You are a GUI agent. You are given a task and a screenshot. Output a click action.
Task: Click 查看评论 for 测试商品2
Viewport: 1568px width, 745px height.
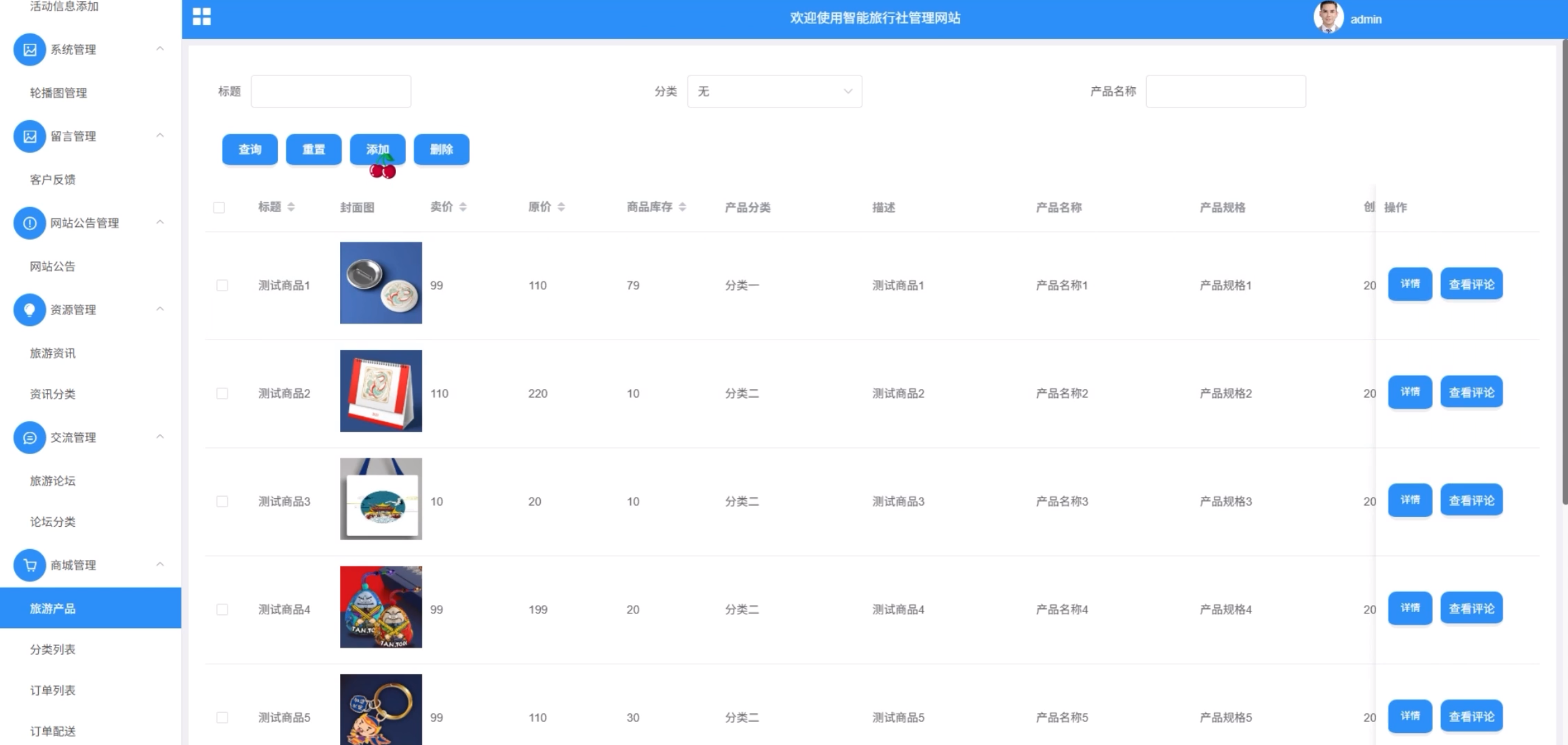pos(1471,392)
